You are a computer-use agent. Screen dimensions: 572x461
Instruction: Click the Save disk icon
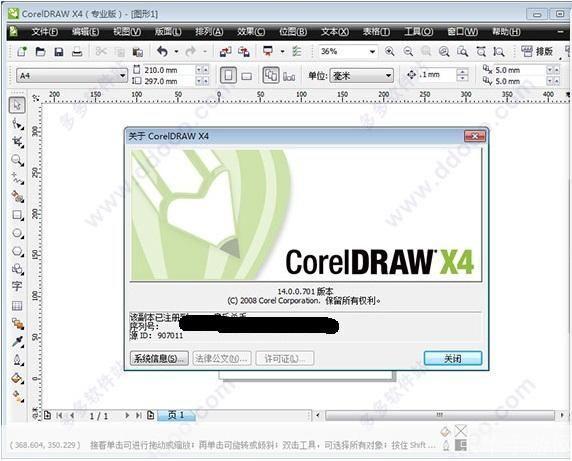59,52
